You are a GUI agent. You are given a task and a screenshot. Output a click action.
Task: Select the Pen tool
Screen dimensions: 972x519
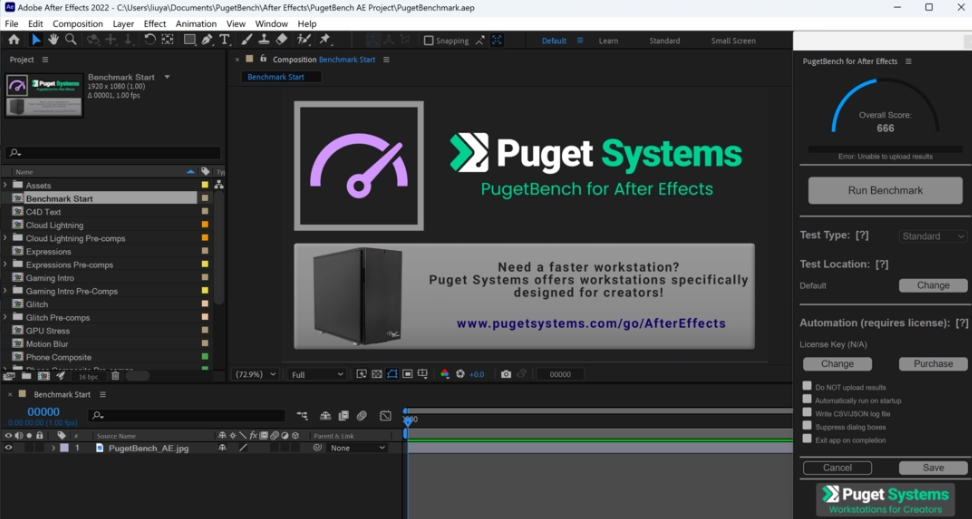pyautogui.click(x=207, y=40)
